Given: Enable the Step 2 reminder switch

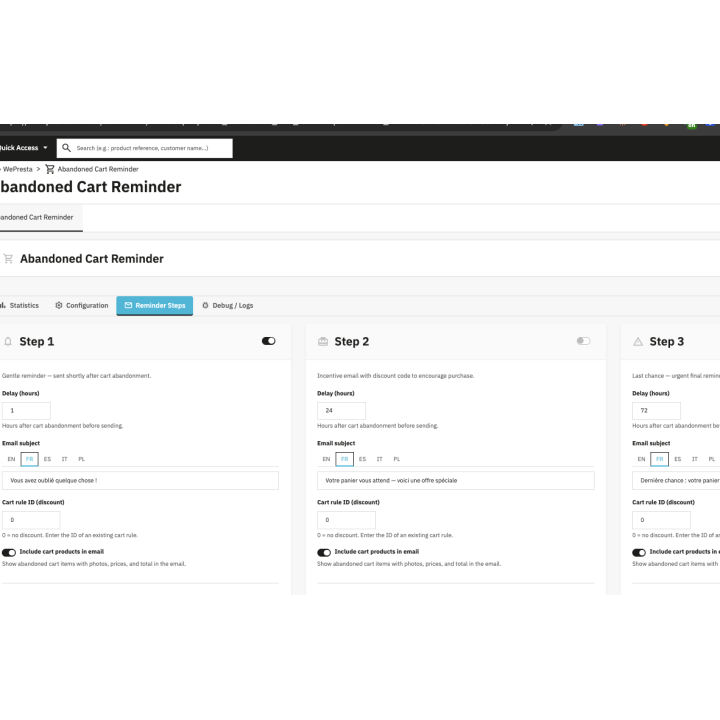Looking at the screenshot, I should point(583,341).
